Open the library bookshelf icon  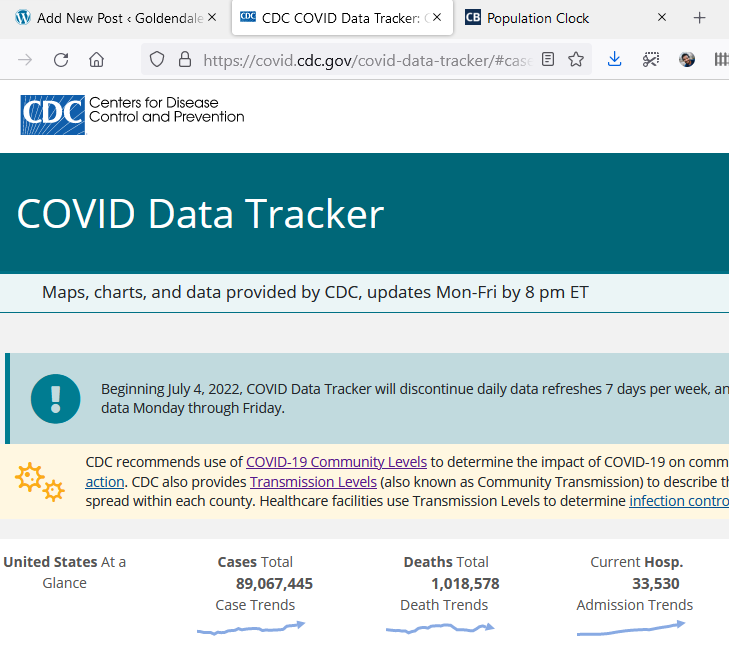pos(721,59)
